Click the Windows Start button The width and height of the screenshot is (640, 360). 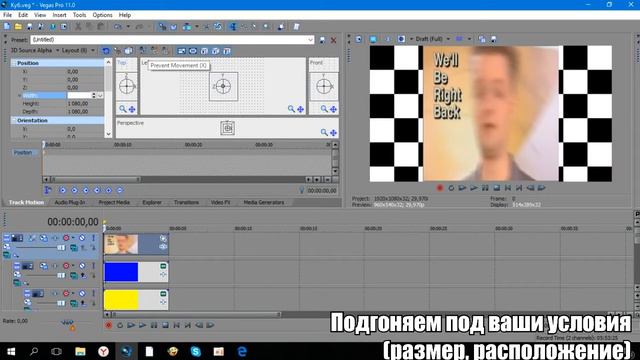pos(11,351)
